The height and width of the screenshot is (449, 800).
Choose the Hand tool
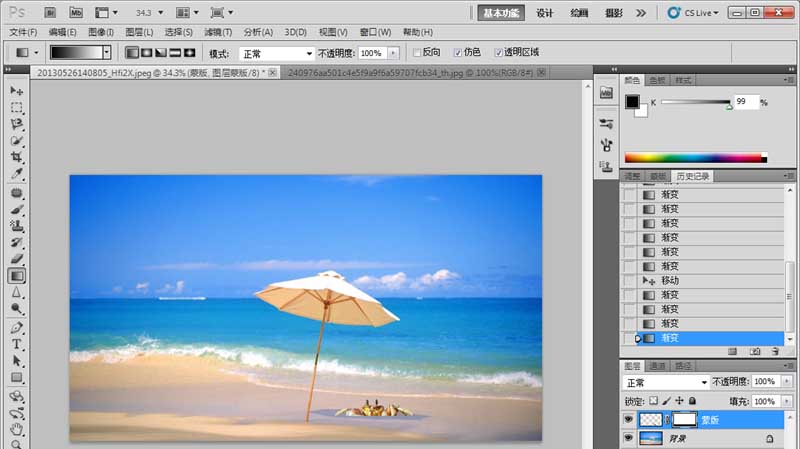point(16,429)
